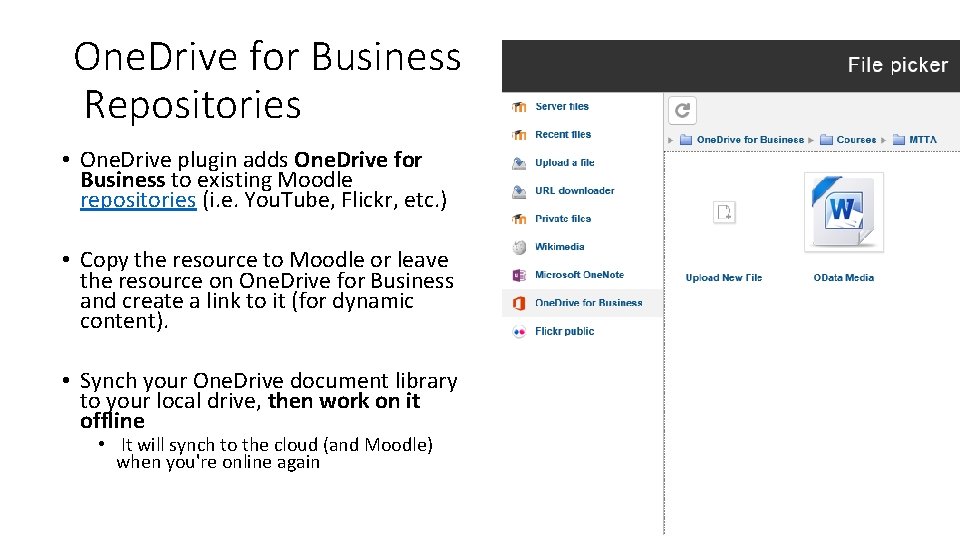Select Server files repository
960x540 pixels.
coord(562,107)
